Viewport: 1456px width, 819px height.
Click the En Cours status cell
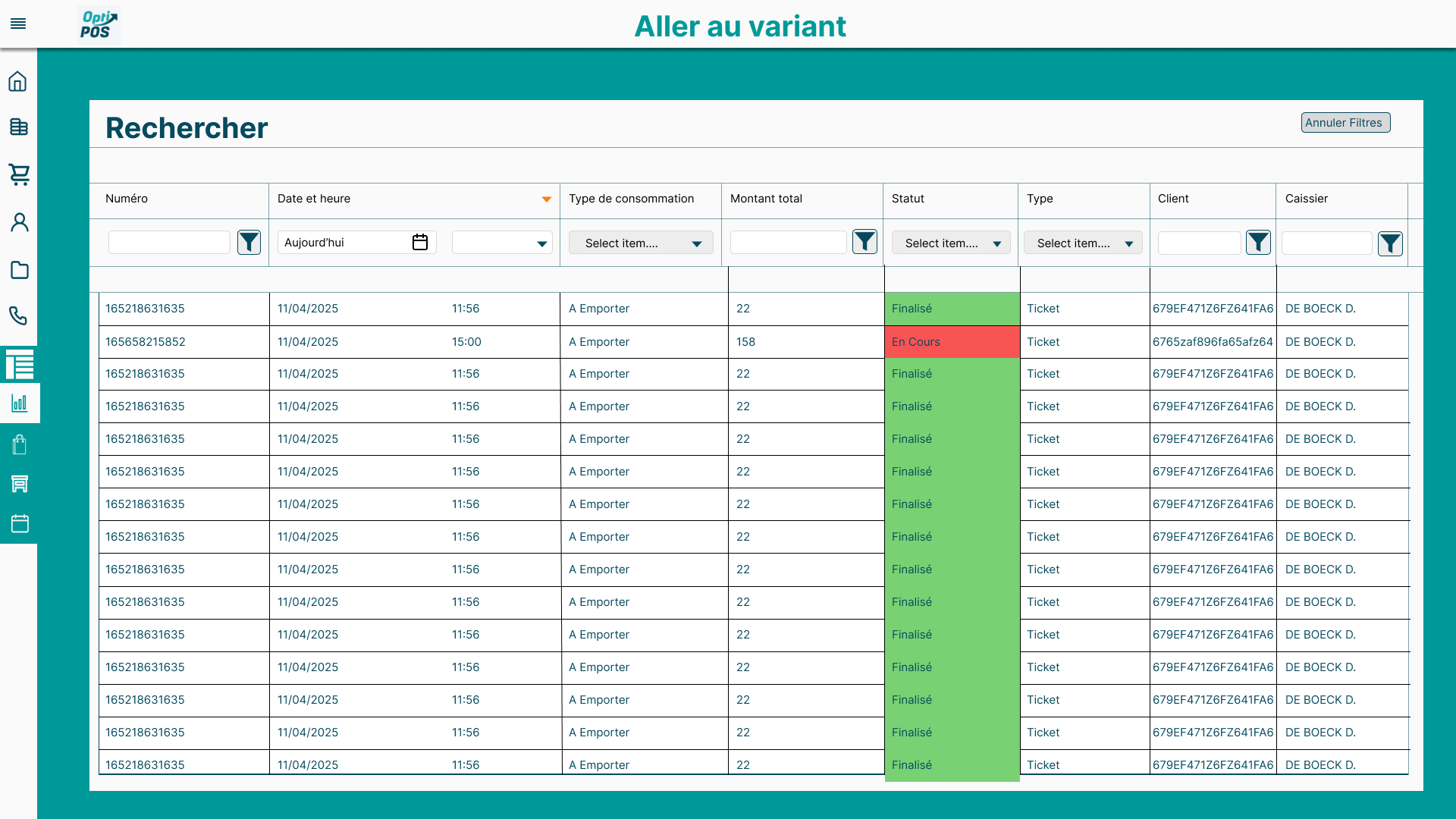click(x=952, y=342)
